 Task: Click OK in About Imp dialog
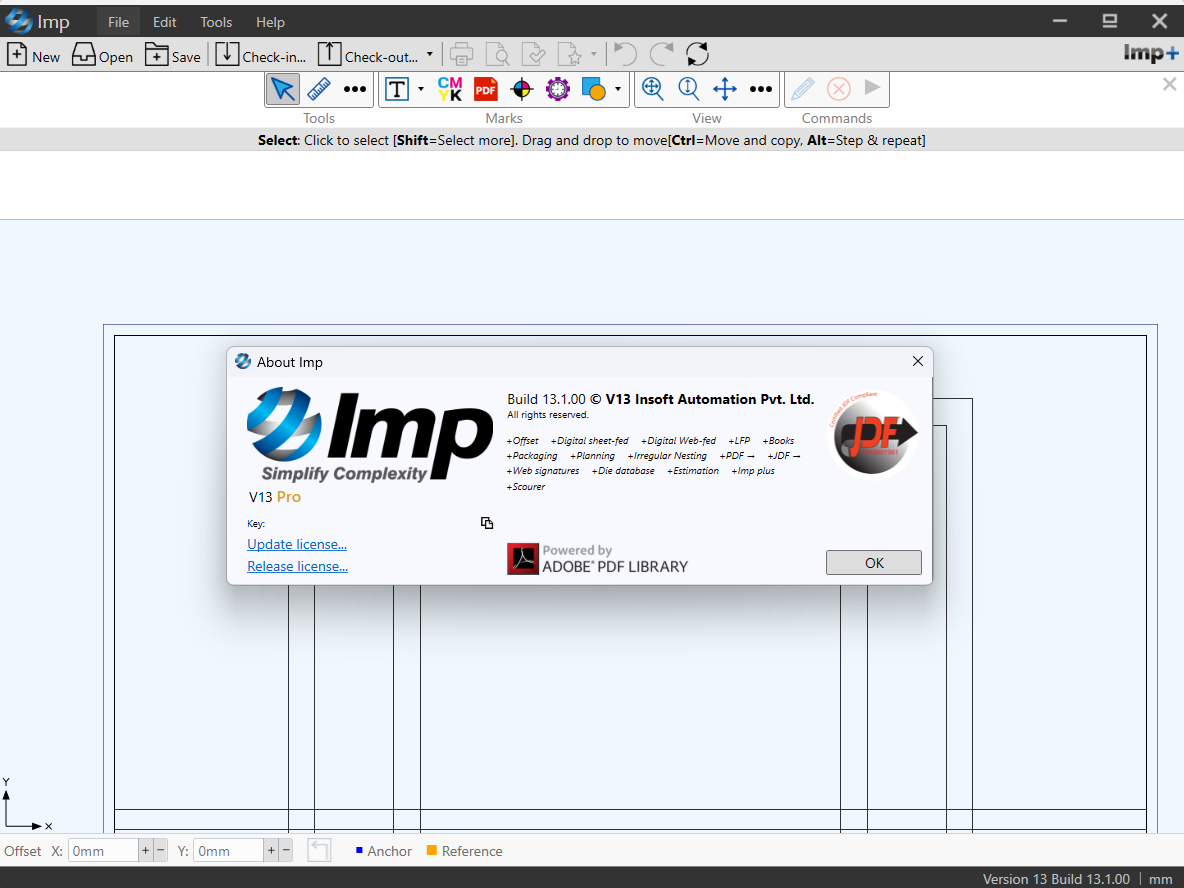point(874,563)
